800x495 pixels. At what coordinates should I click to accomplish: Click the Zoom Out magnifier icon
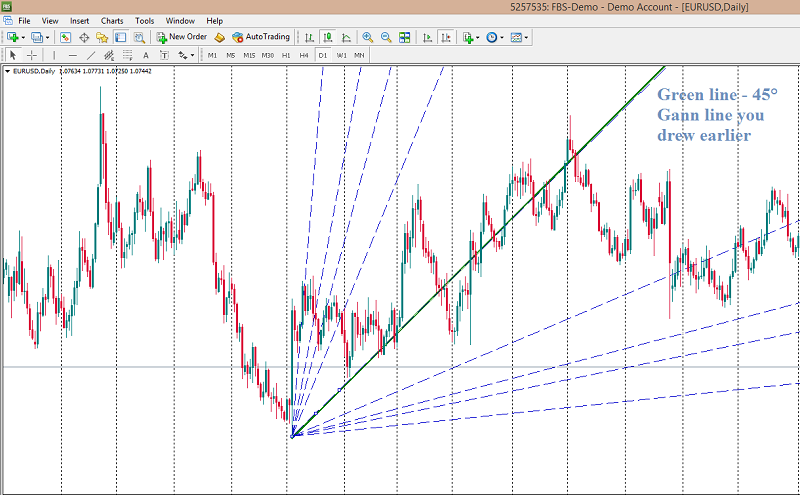(386, 37)
